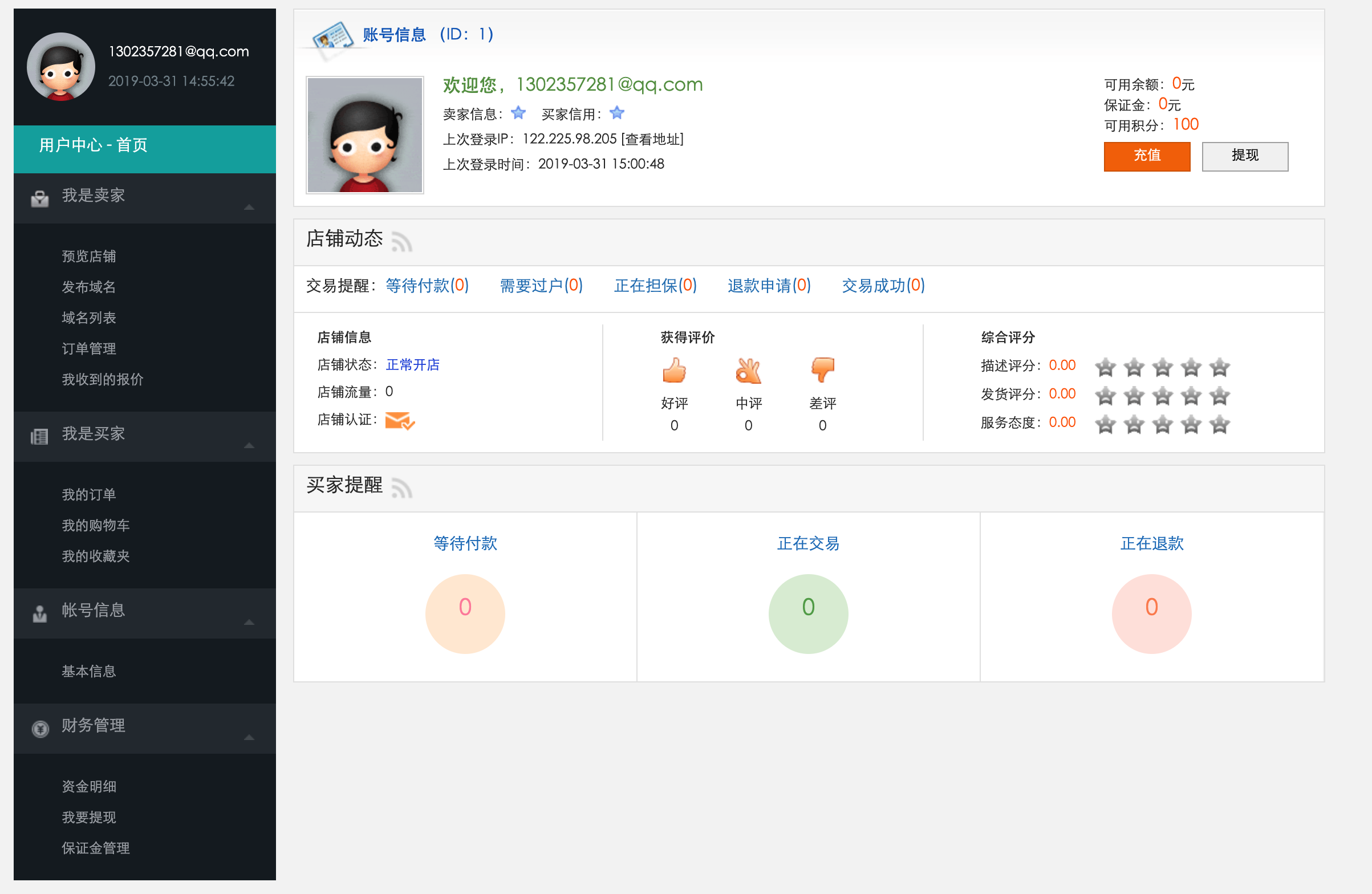Collapse the 财务管理 section arrow

point(249,737)
